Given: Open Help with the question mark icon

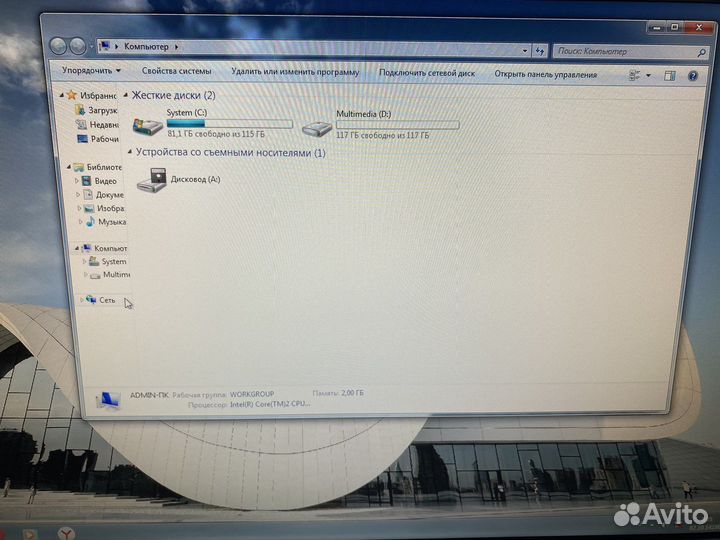Looking at the screenshot, I should (x=693, y=76).
